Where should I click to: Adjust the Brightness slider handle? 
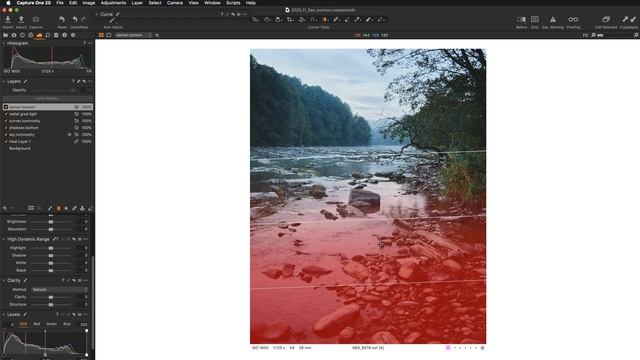[x=51, y=222]
